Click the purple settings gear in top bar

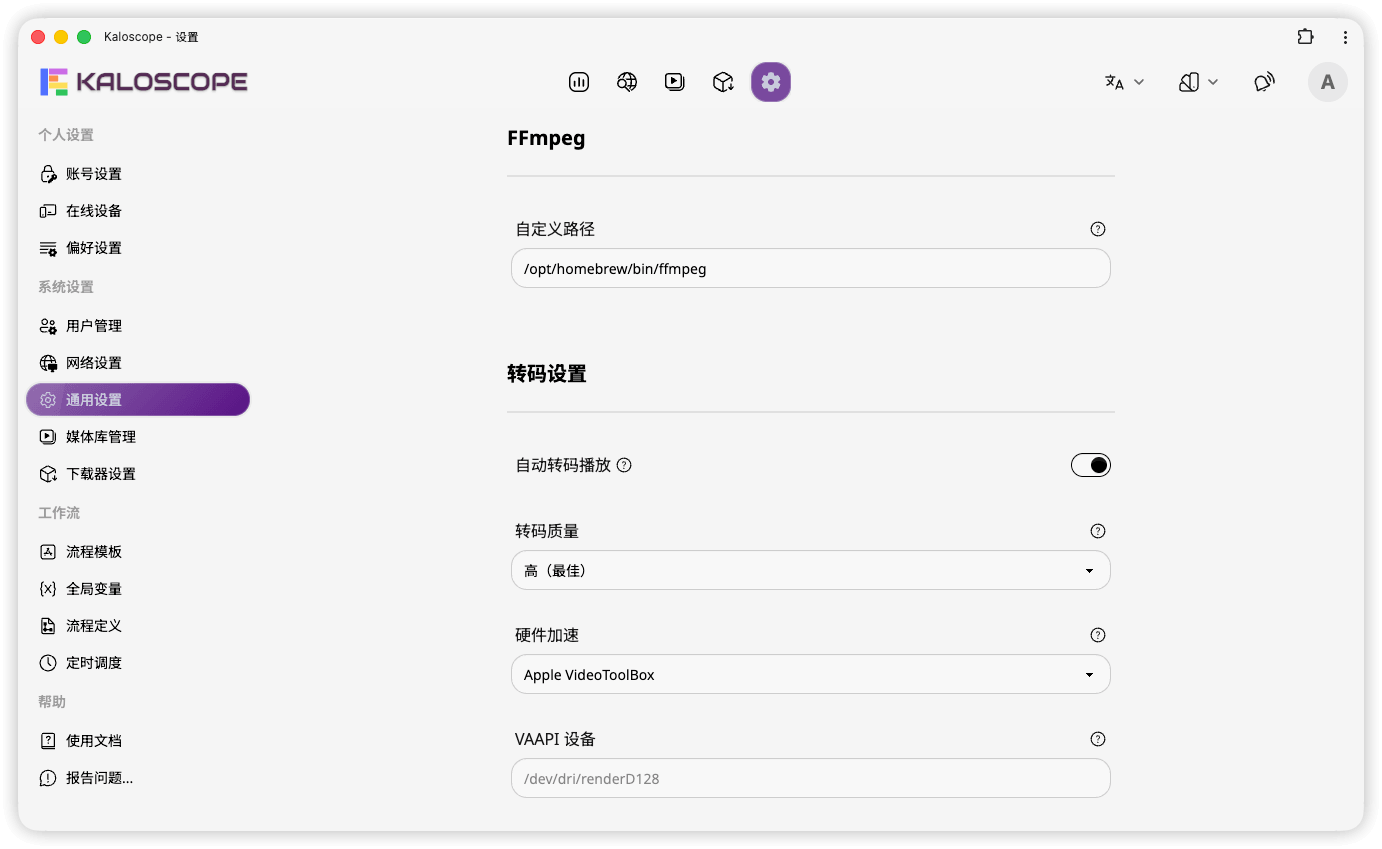(771, 82)
